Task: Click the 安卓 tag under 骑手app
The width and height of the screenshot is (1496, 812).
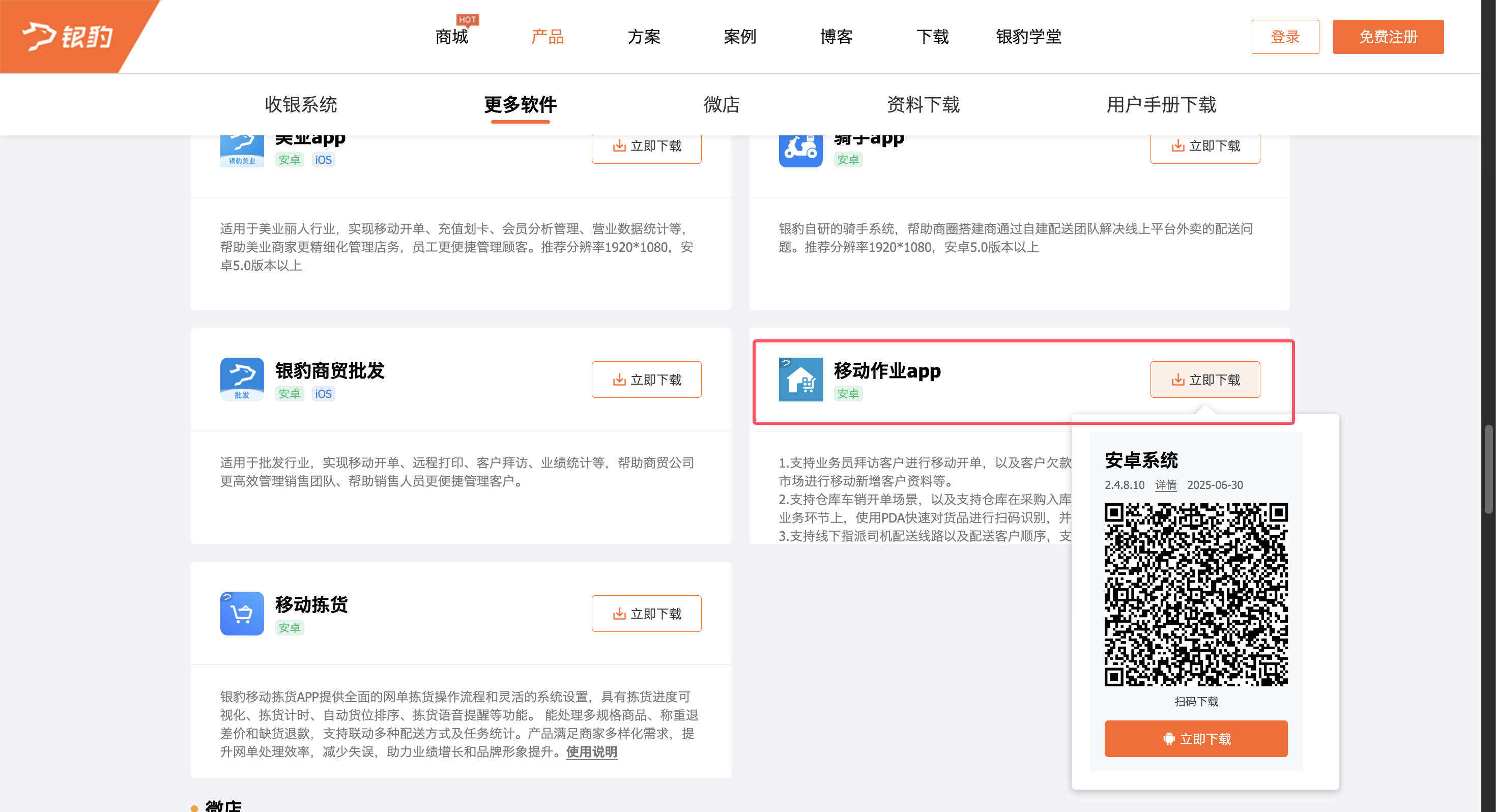Action: [x=848, y=160]
